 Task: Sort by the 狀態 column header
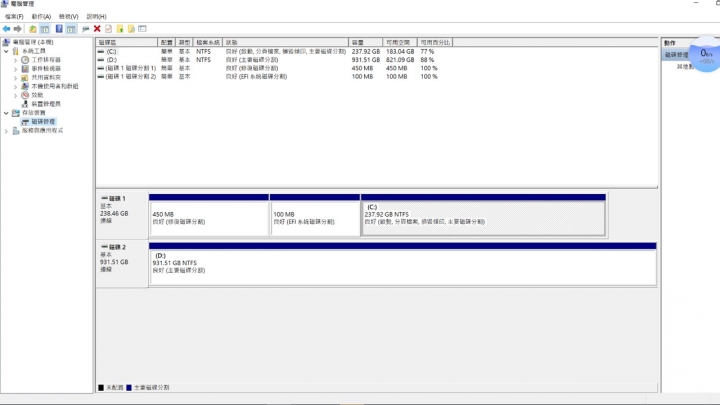(x=286, y=42)
